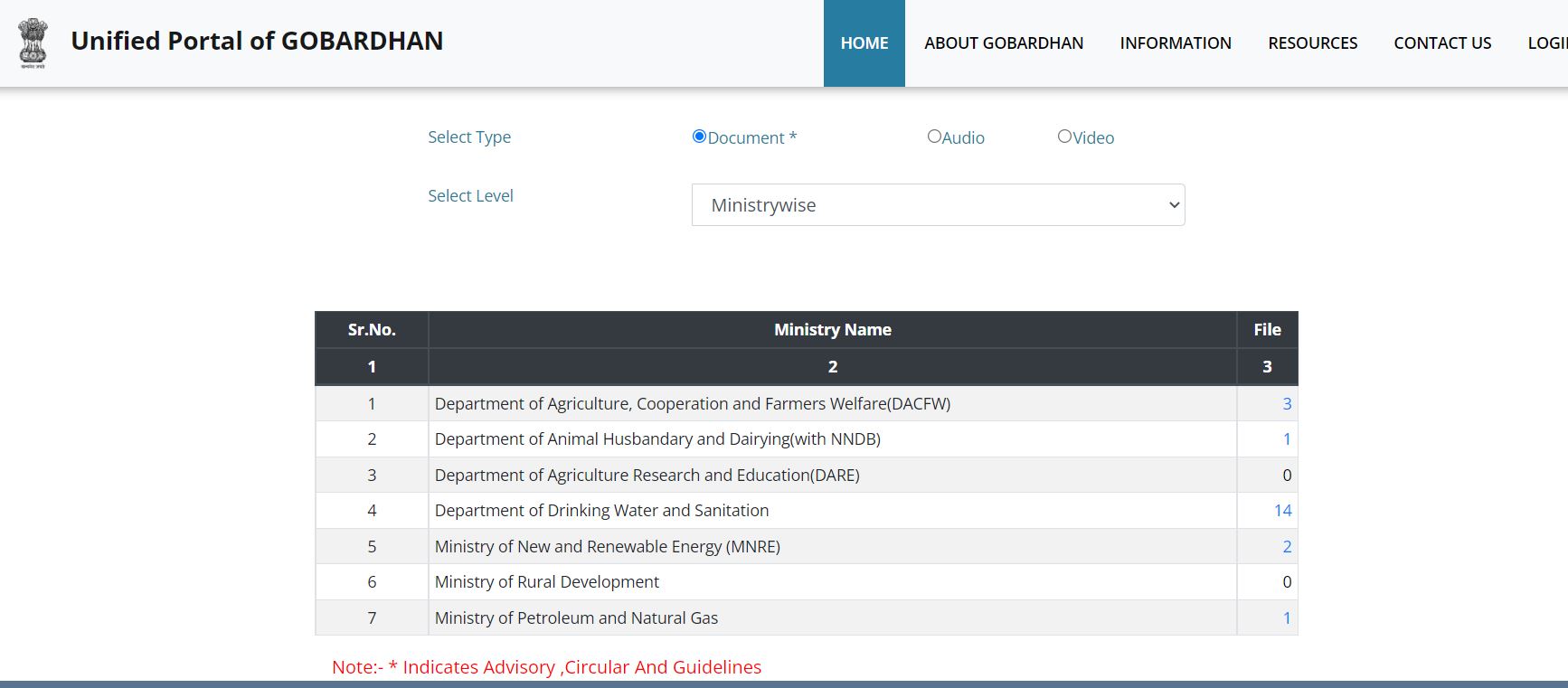The image size is (1568, 688).
Task: Open the RESOURCES menu
Action: pos(1312,43)
